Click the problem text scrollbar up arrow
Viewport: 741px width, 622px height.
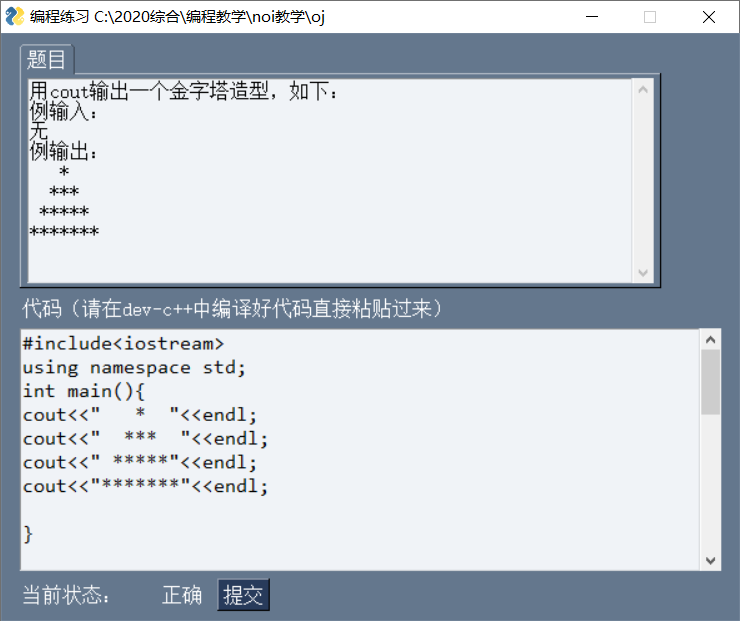(643, 90)
